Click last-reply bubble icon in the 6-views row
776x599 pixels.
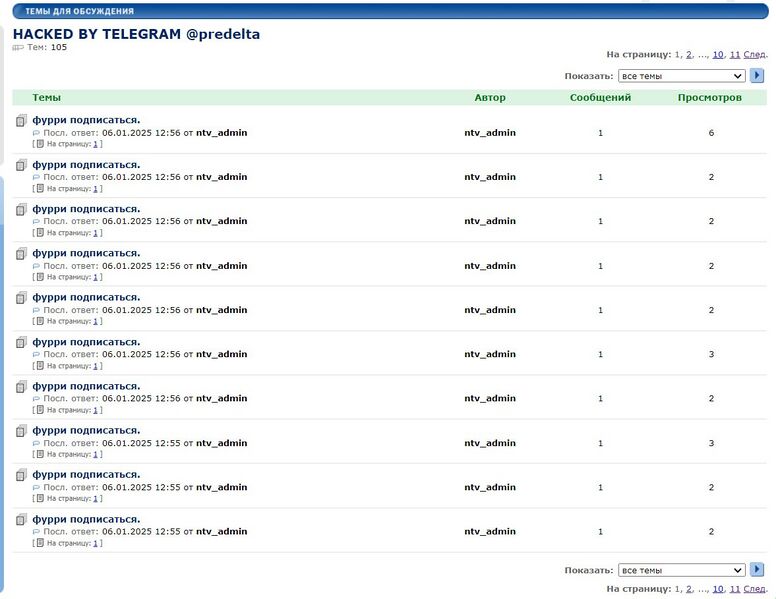pos(36,133)
